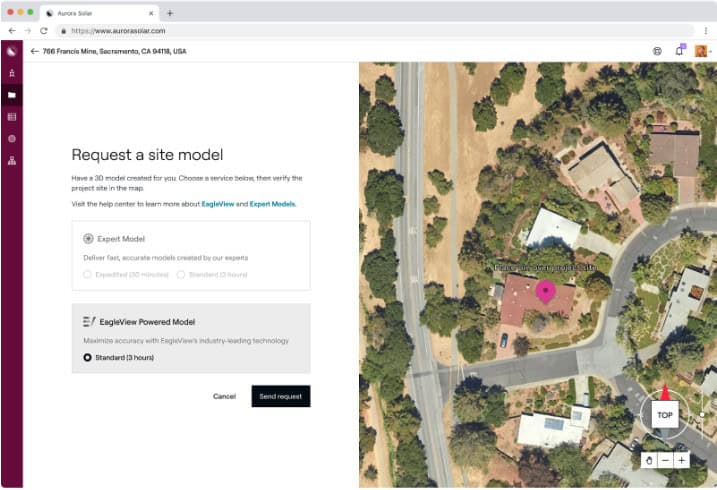717x490 pixels.
Task: Open the globe settings sidebar icon
Action: tap(12, 138)
